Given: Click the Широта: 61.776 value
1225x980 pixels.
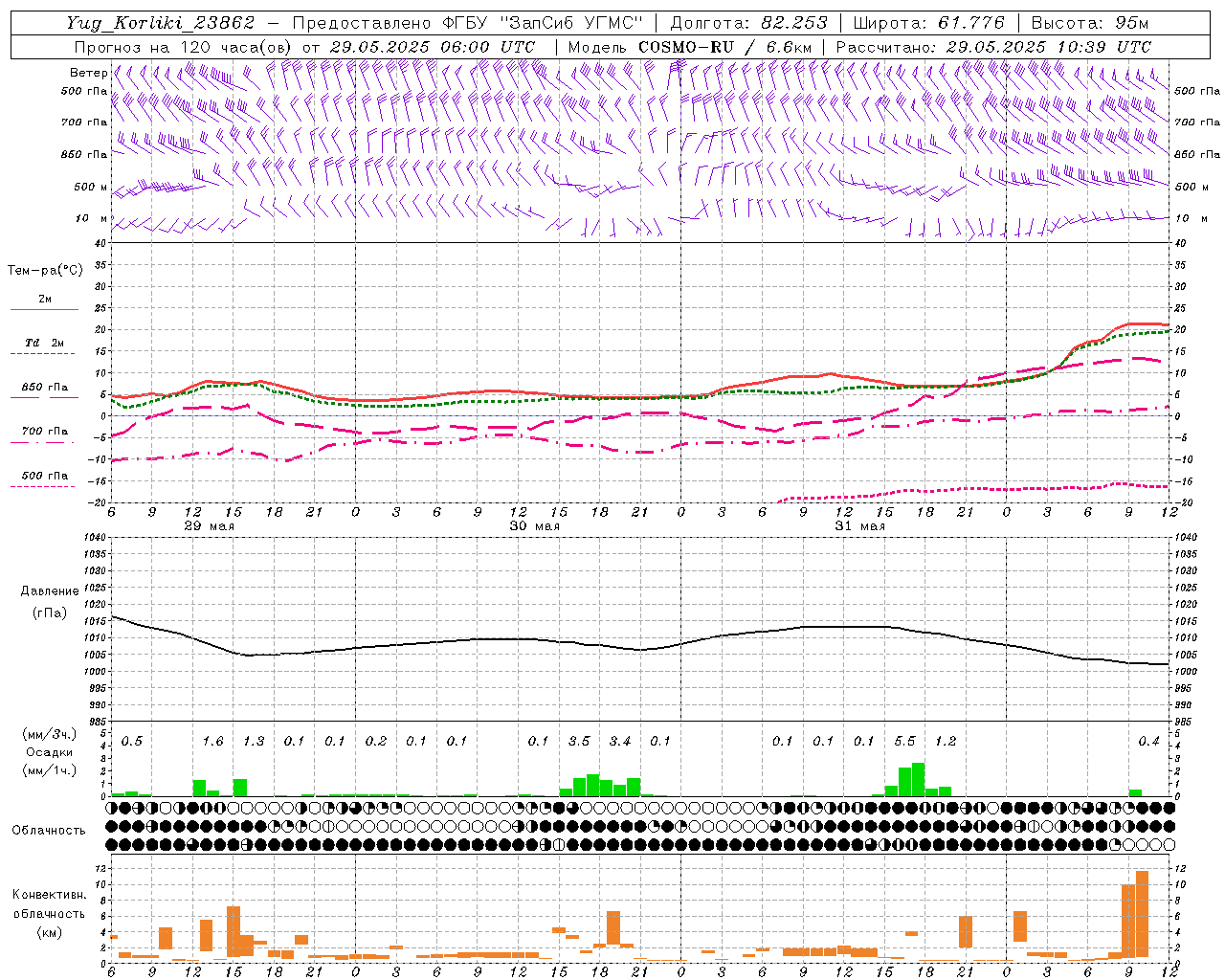Looking at the screenshot, I should pos(928,23).
